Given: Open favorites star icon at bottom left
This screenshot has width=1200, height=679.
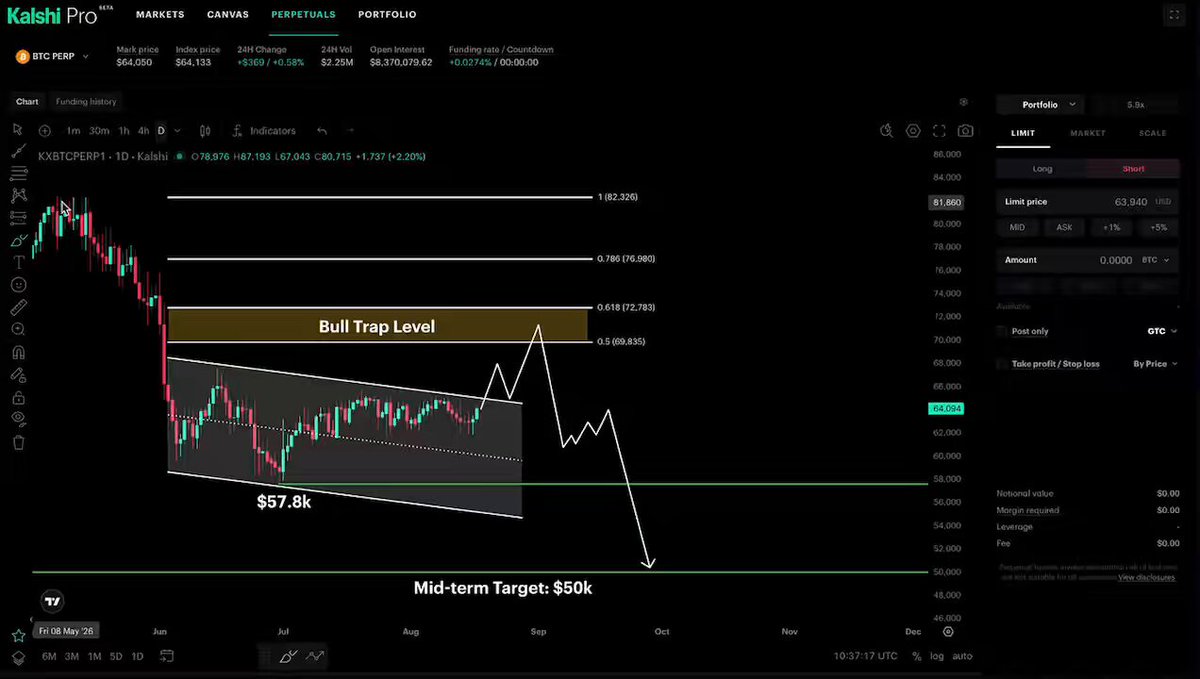Looking at the screenshot, I should point(18,636).
